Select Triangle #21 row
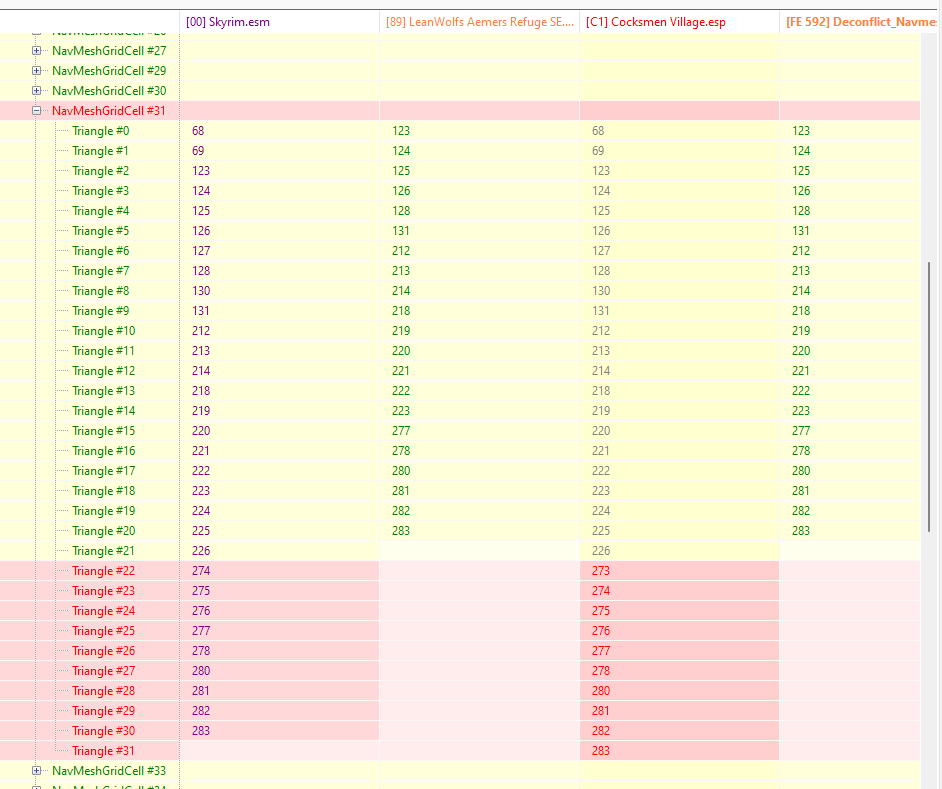The height and width of the screenshot is (789, 942). tap(460, 551)
